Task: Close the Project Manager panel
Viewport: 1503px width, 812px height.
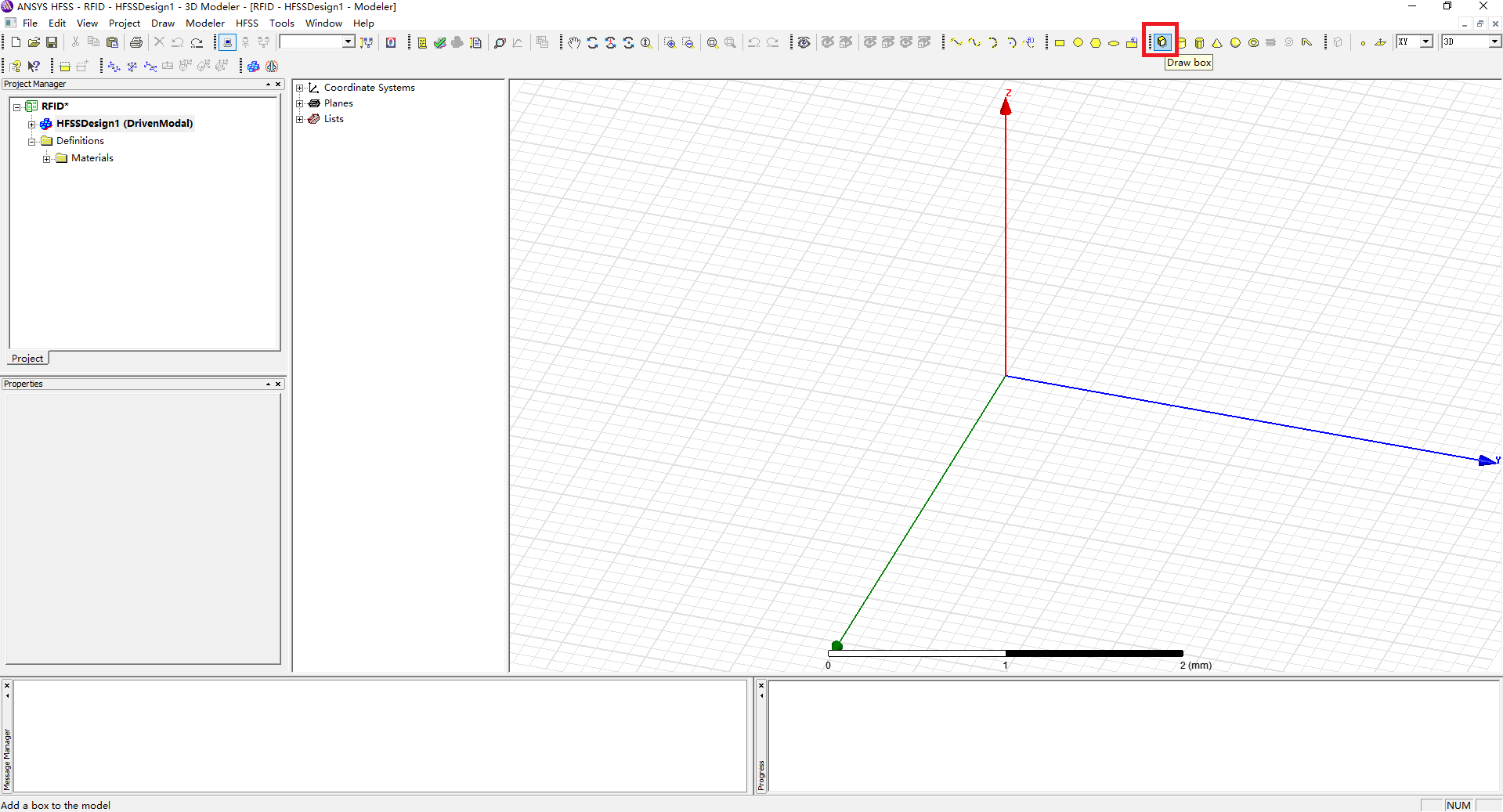Action: point(278,84)
